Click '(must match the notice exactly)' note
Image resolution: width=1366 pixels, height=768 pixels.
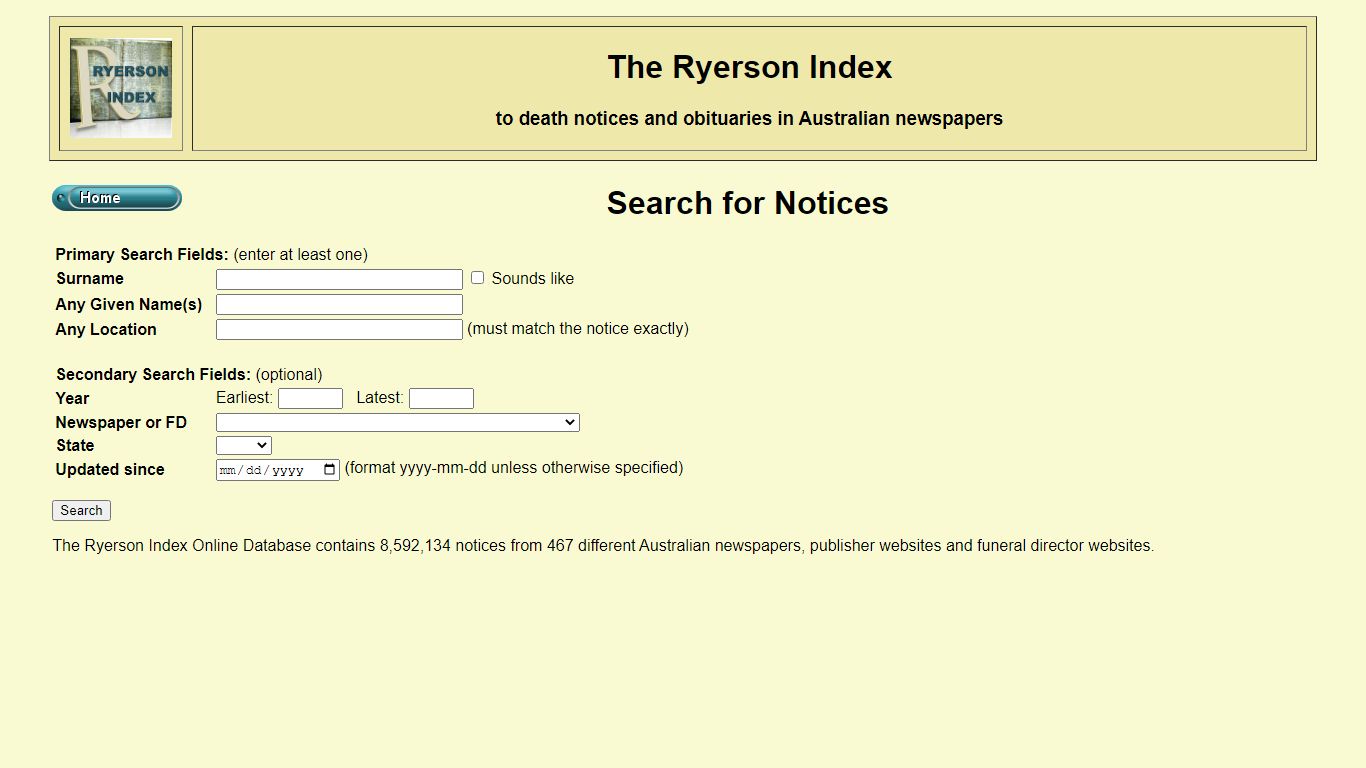[x=578, y=328]
